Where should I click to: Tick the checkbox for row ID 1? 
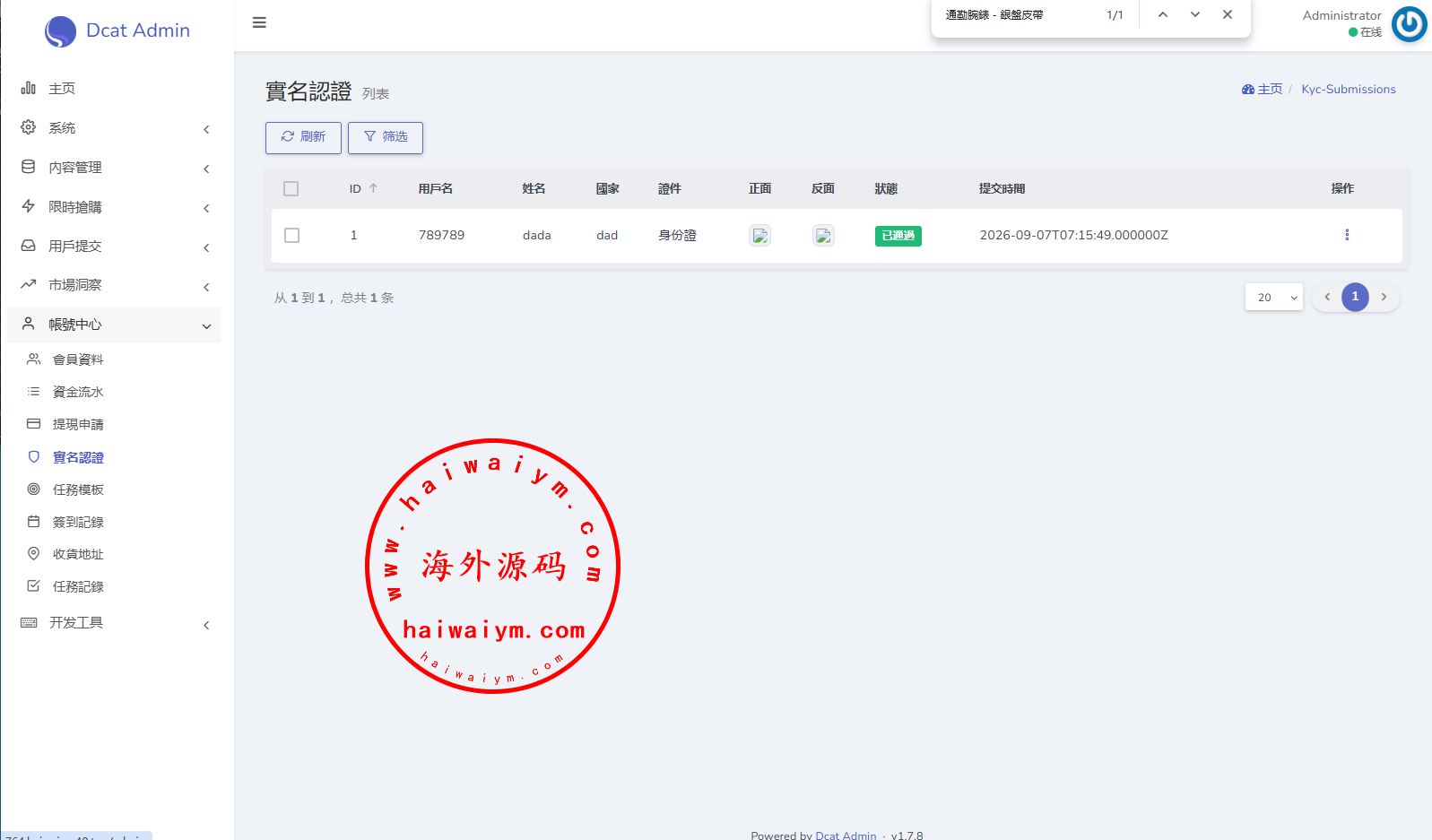pyautogui.click(x=291, y=235)
